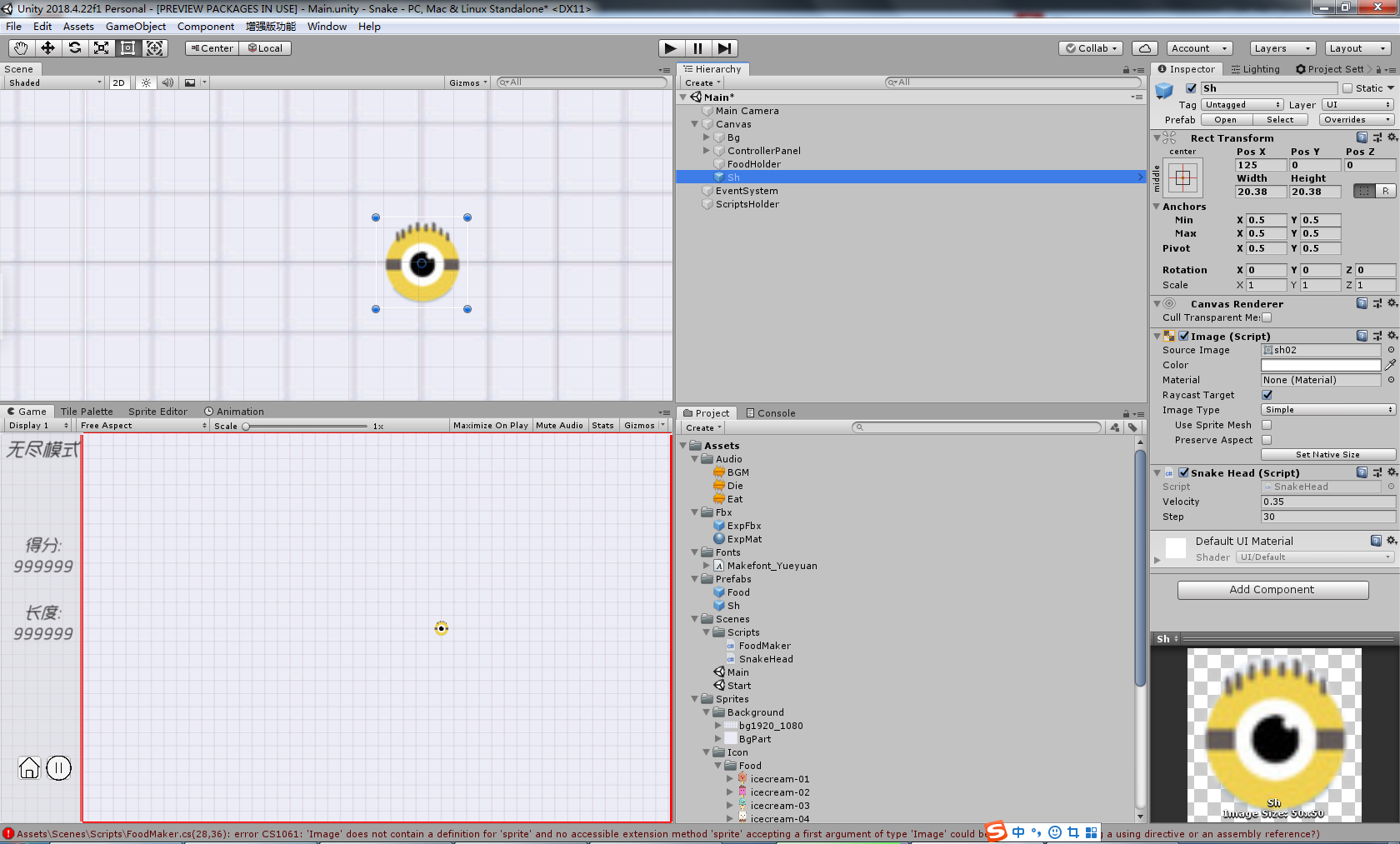1400x844 pixels.
Task: Click the Pause button
Action: pyautogui.click(x=698, y=48)
